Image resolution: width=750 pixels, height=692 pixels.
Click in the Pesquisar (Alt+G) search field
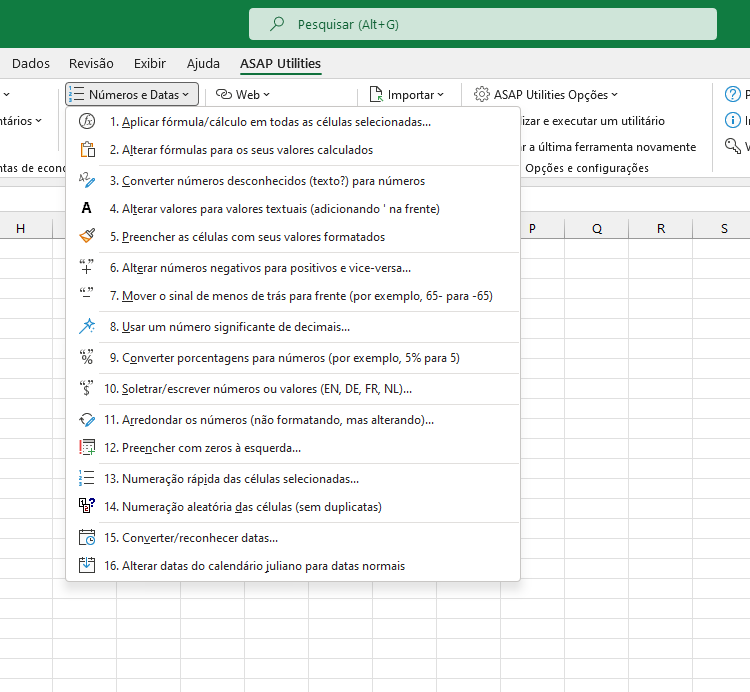[483, 24]
